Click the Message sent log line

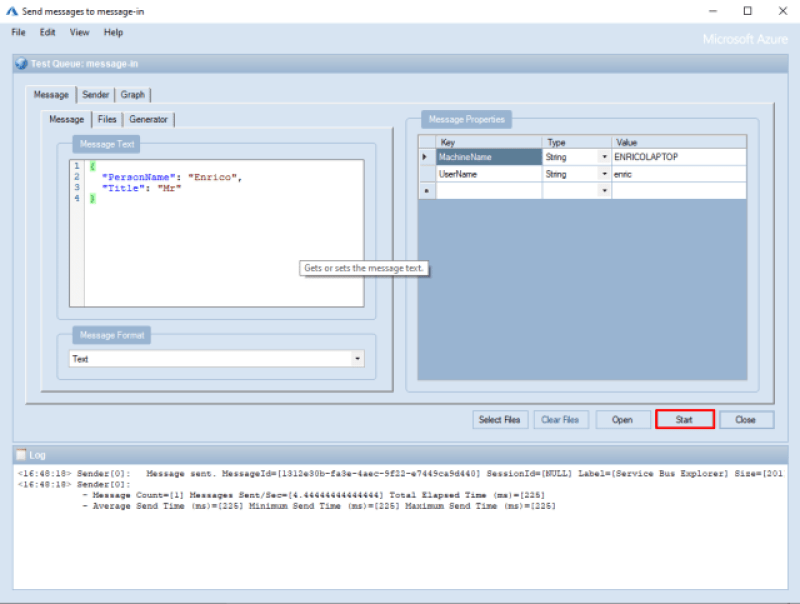(400, 473)
